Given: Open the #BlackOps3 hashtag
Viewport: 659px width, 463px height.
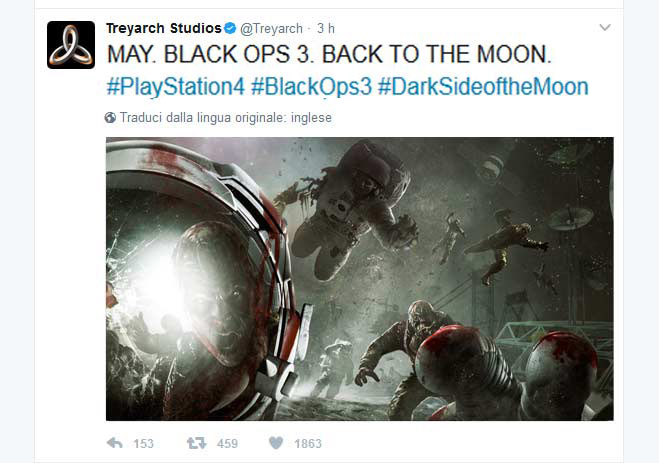Looking at the screenshot, I should pos(311,87).
